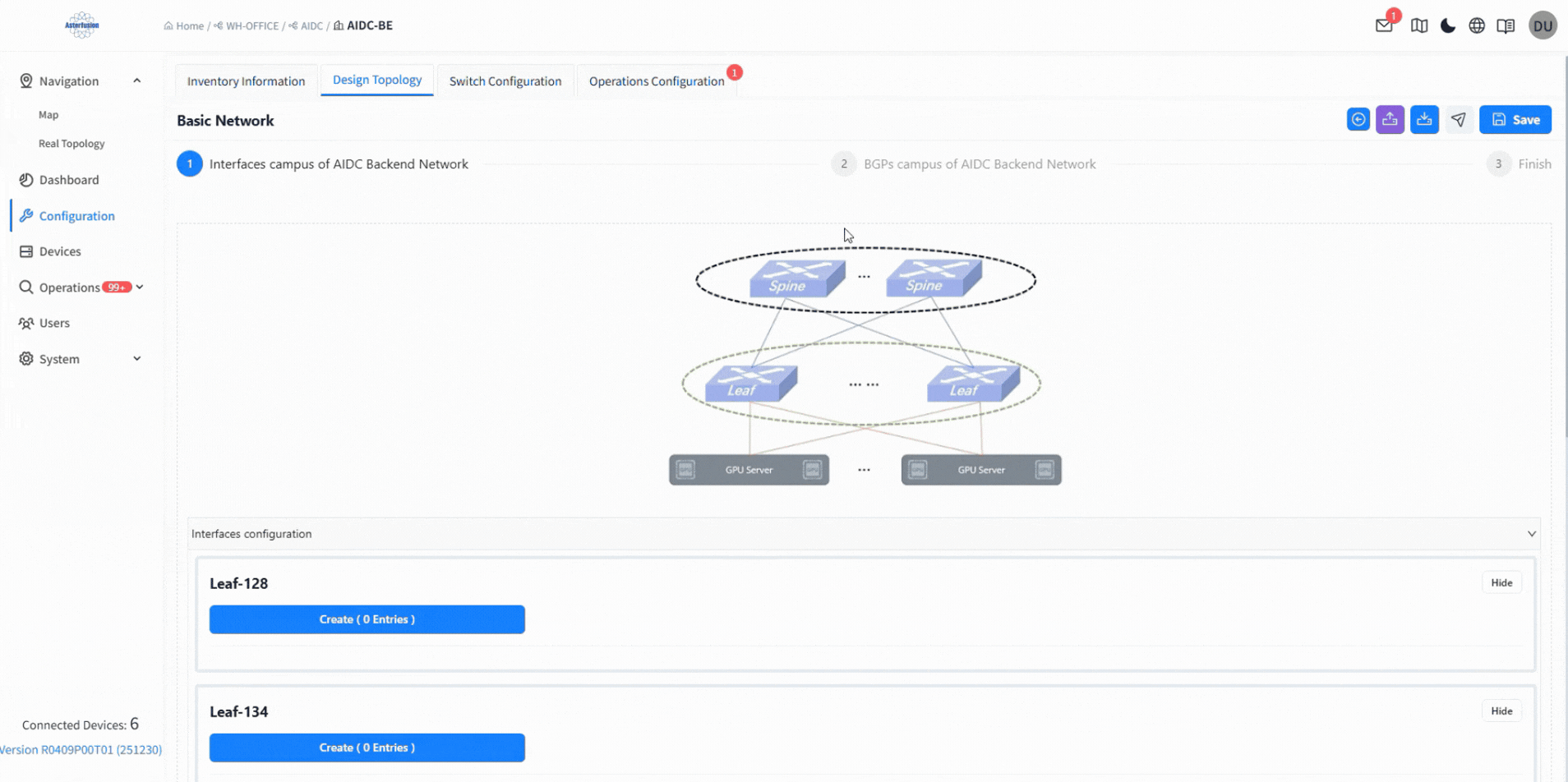The image size is (1568, 782).
Task: Click the blue download icon button
Action: [1424, 119]
